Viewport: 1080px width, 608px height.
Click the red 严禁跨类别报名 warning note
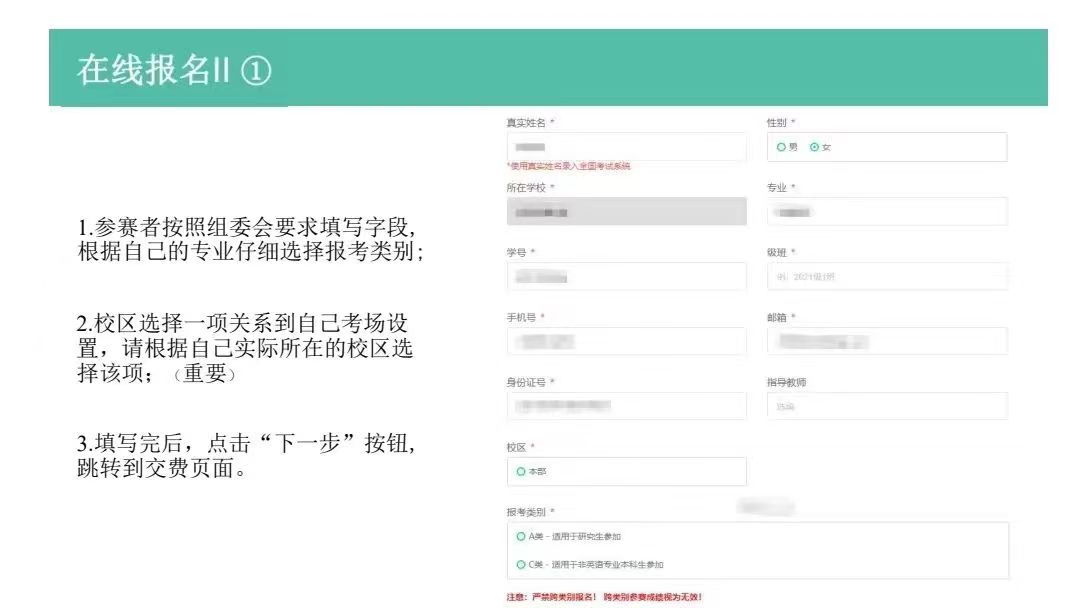point(604,597)
